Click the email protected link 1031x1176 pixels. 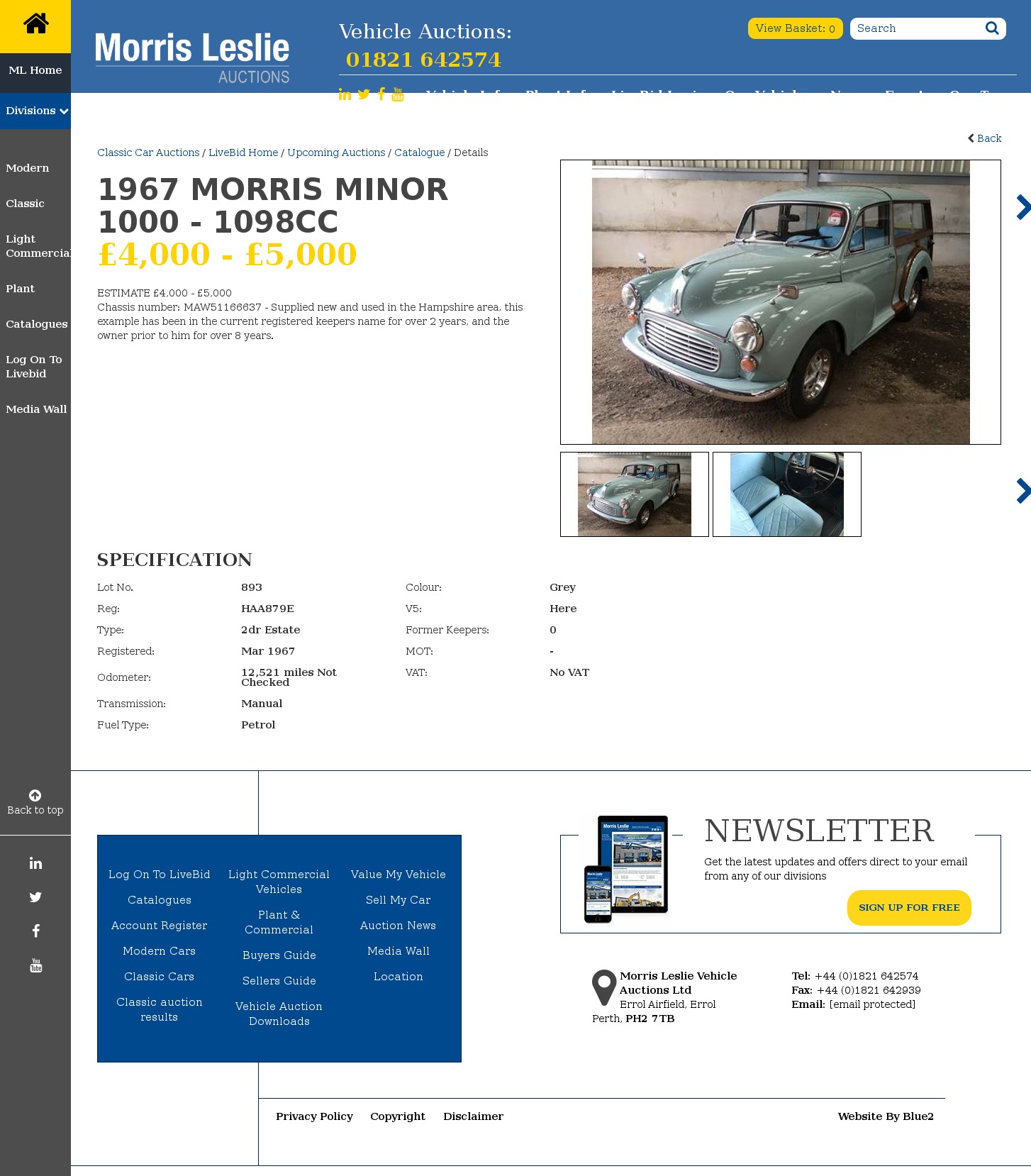pos(872,1004)
